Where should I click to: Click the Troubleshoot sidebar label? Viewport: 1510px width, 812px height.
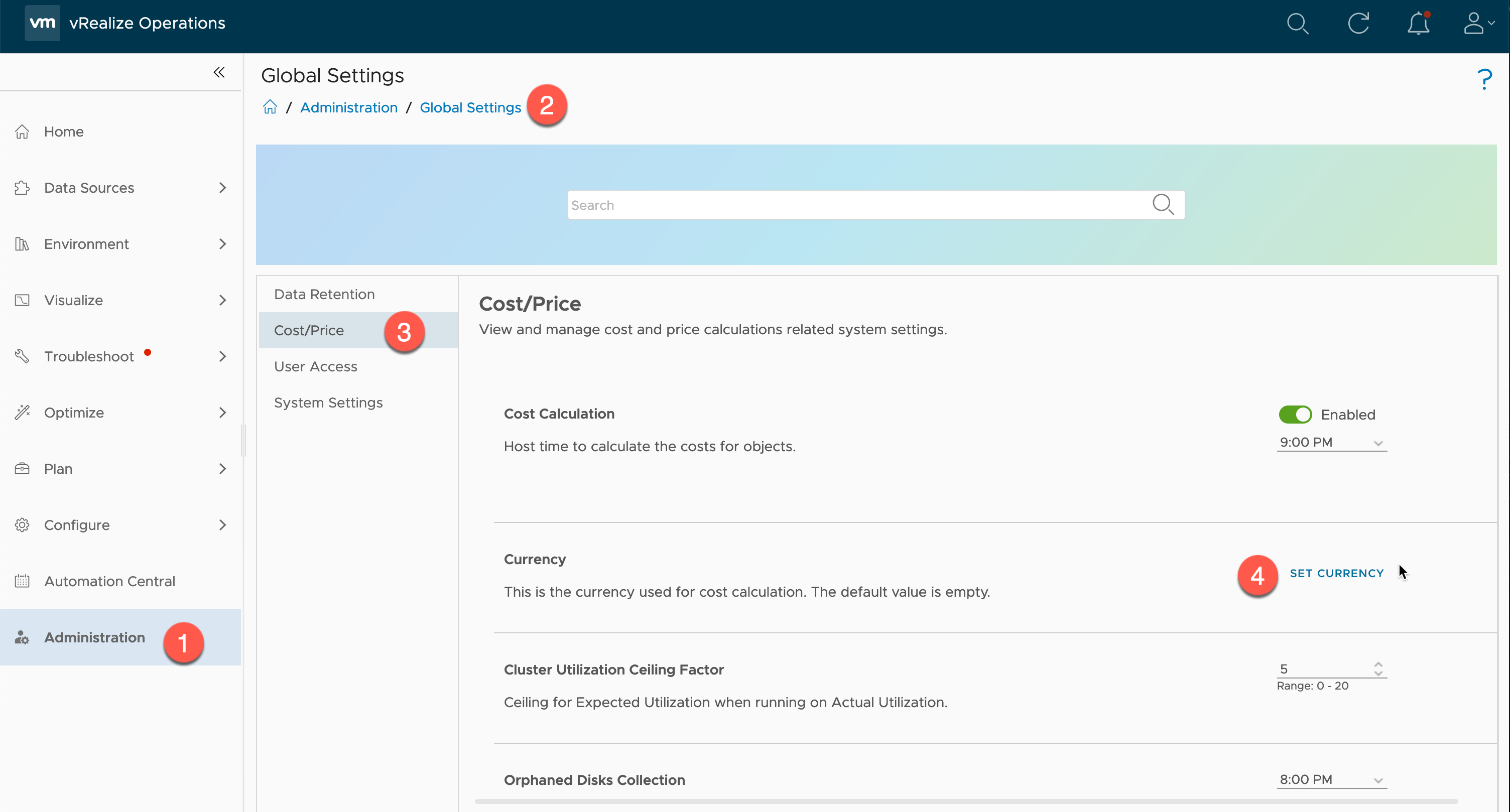89,357
